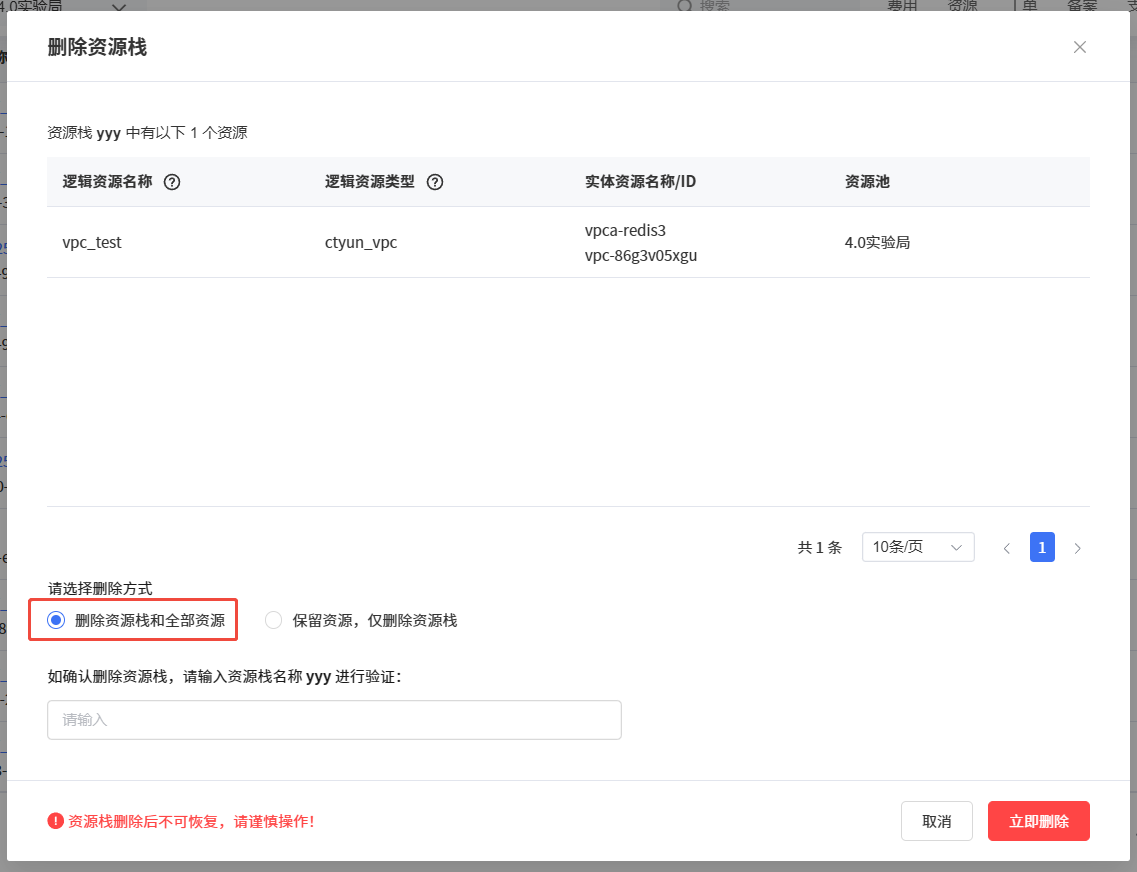Open the 10条/页 page size dropdown
The height and width of the screenshot is (872, 1137).
[917, 547]
